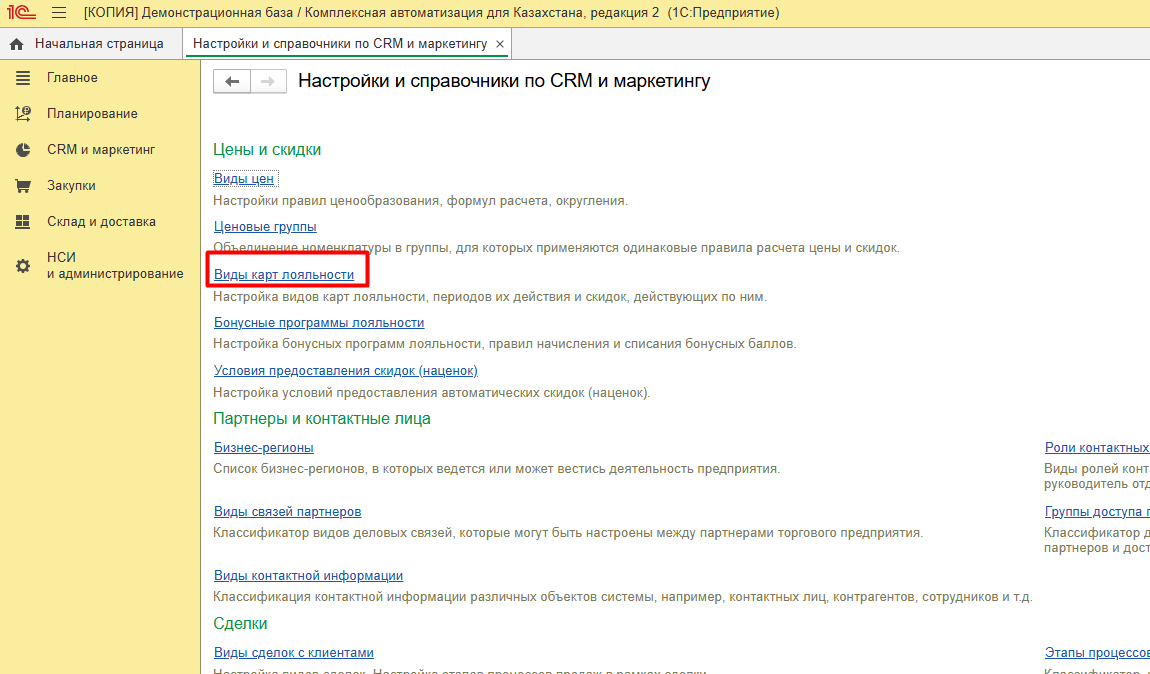Open Ценовые группы link

pyautogui.click(x=265, y=227)
